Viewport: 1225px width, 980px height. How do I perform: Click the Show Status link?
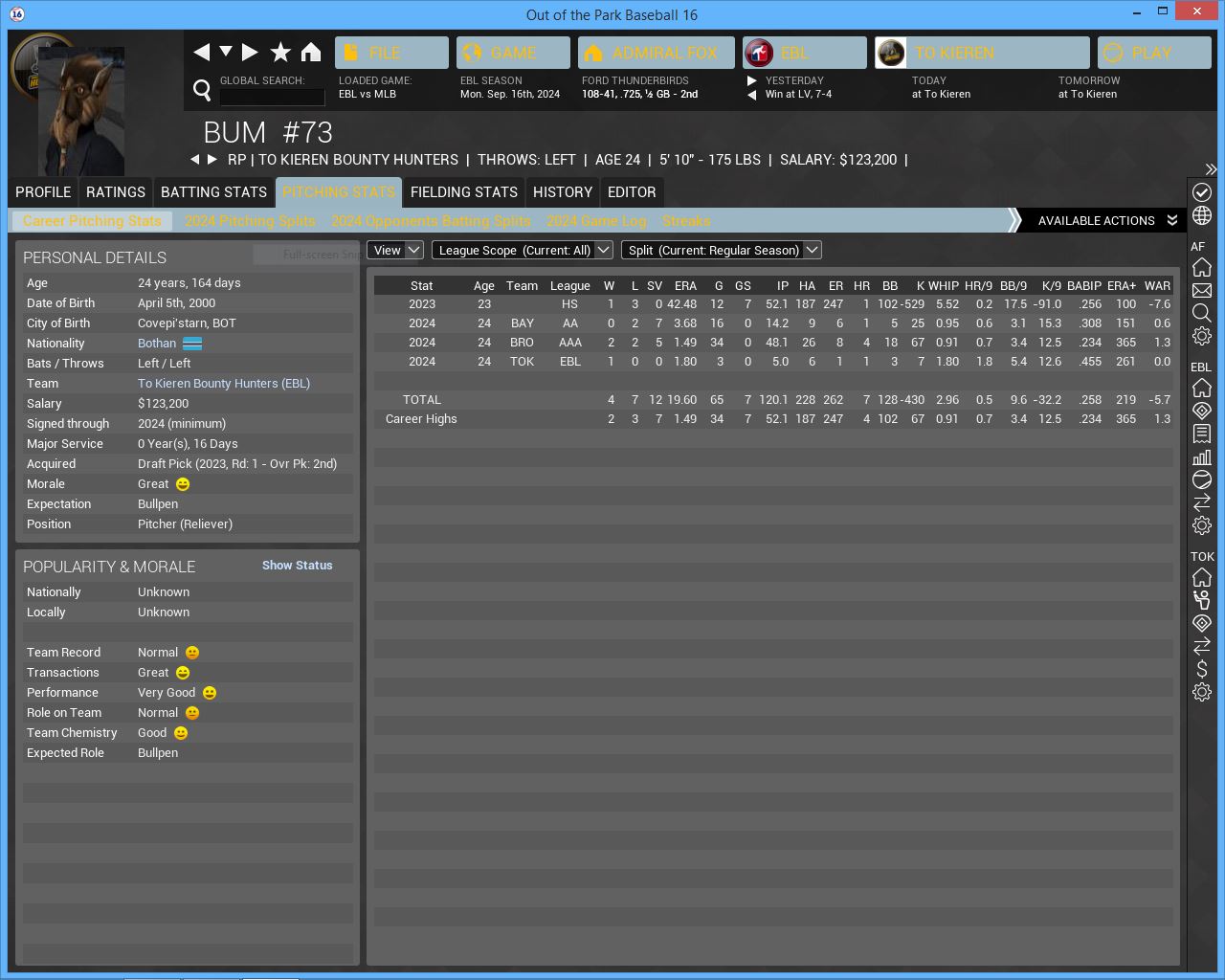click(x=298, y=566)
